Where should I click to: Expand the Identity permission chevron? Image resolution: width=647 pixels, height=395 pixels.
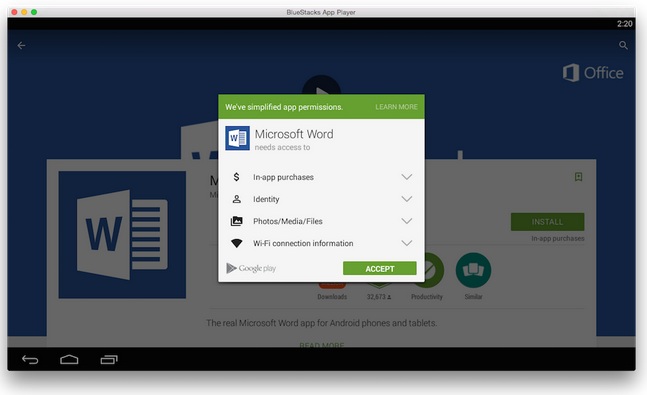pos(406,199)
